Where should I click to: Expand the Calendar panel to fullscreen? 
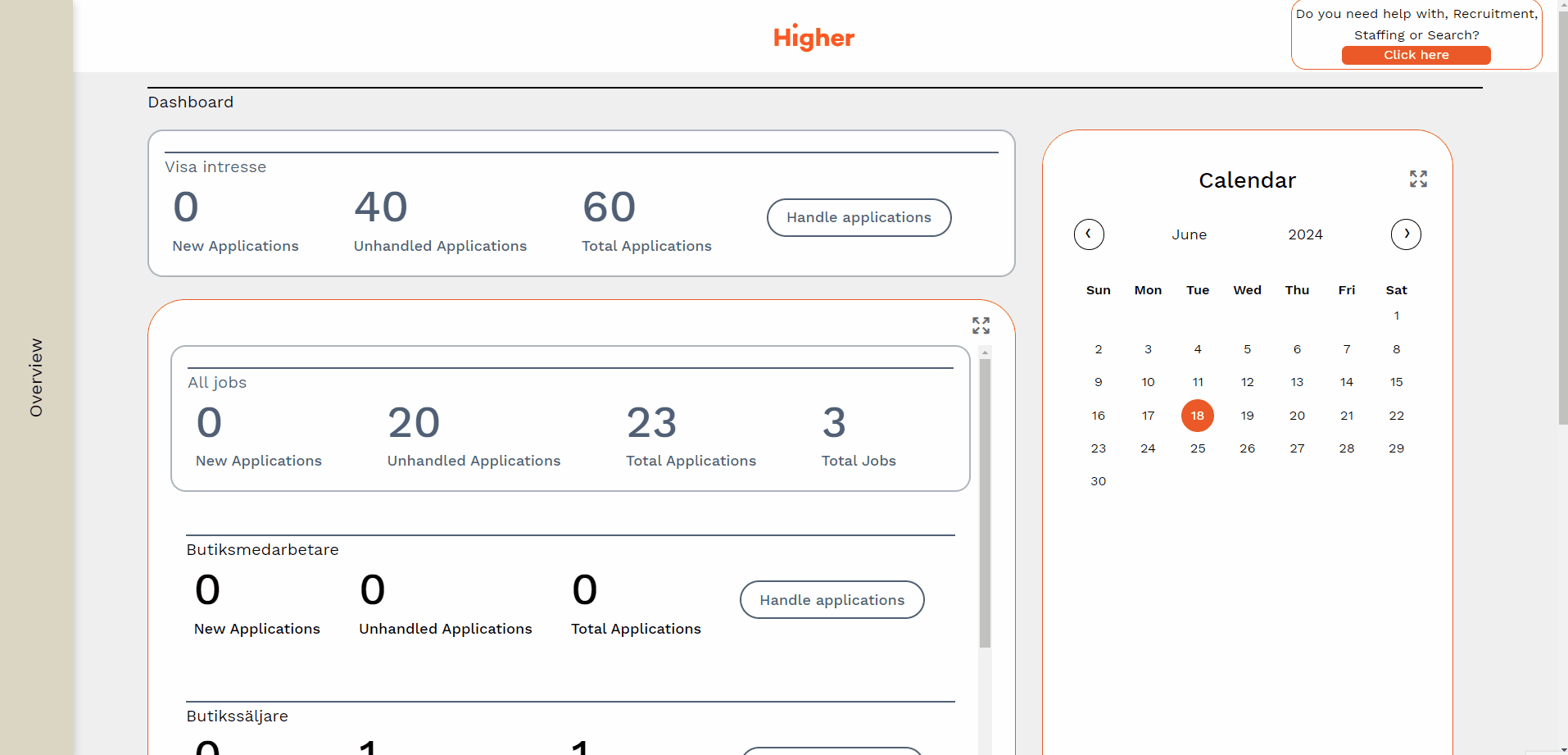pyautogui.click(x=1418, y=179)
